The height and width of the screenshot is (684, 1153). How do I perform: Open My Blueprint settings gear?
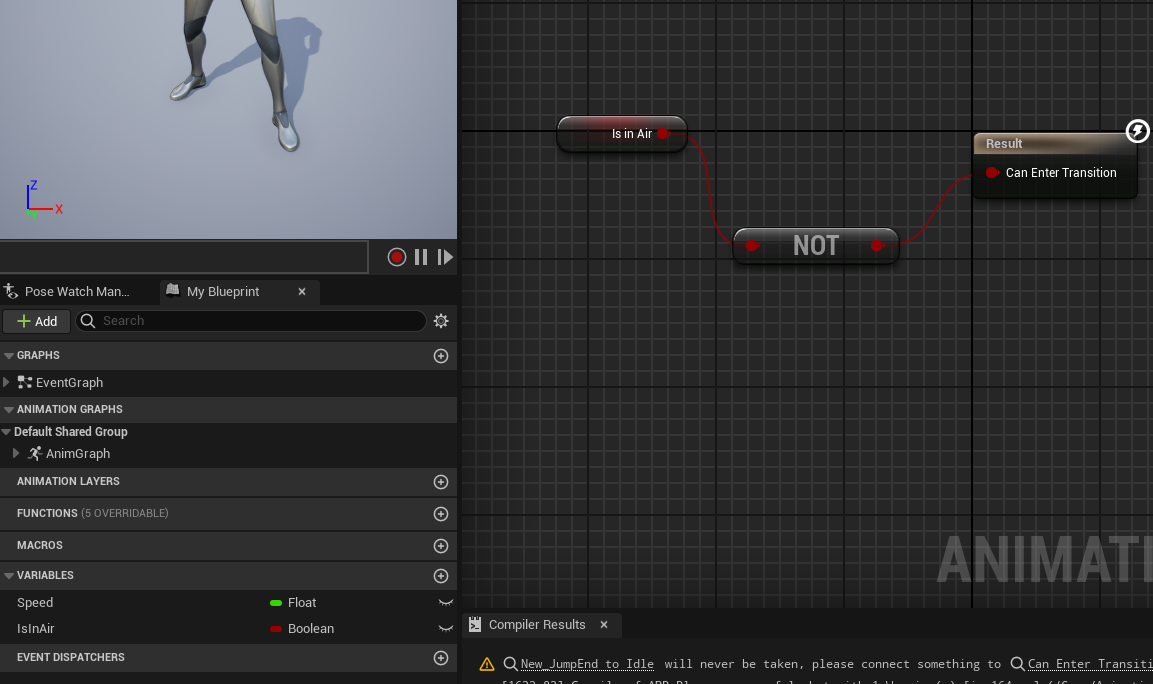(x=441, y=321)
